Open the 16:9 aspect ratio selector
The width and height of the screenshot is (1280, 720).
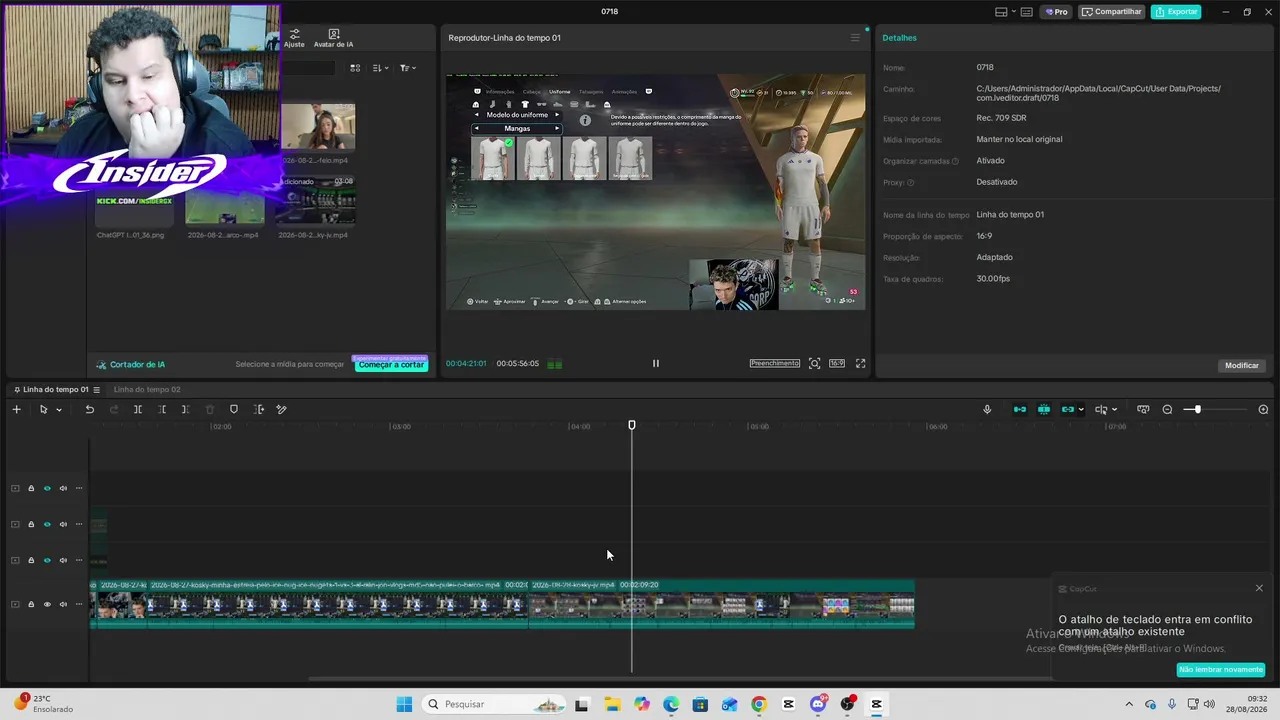pos(837,363)
